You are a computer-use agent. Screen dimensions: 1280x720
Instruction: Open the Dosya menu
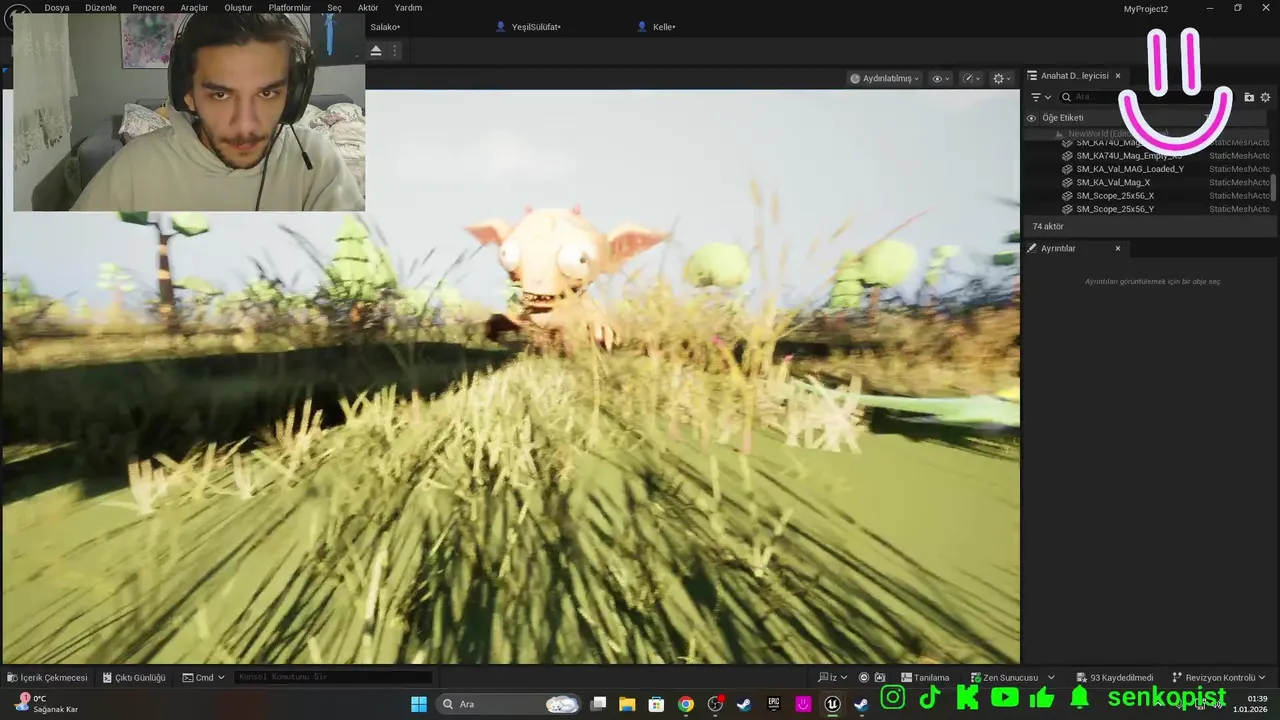point(57,7)
